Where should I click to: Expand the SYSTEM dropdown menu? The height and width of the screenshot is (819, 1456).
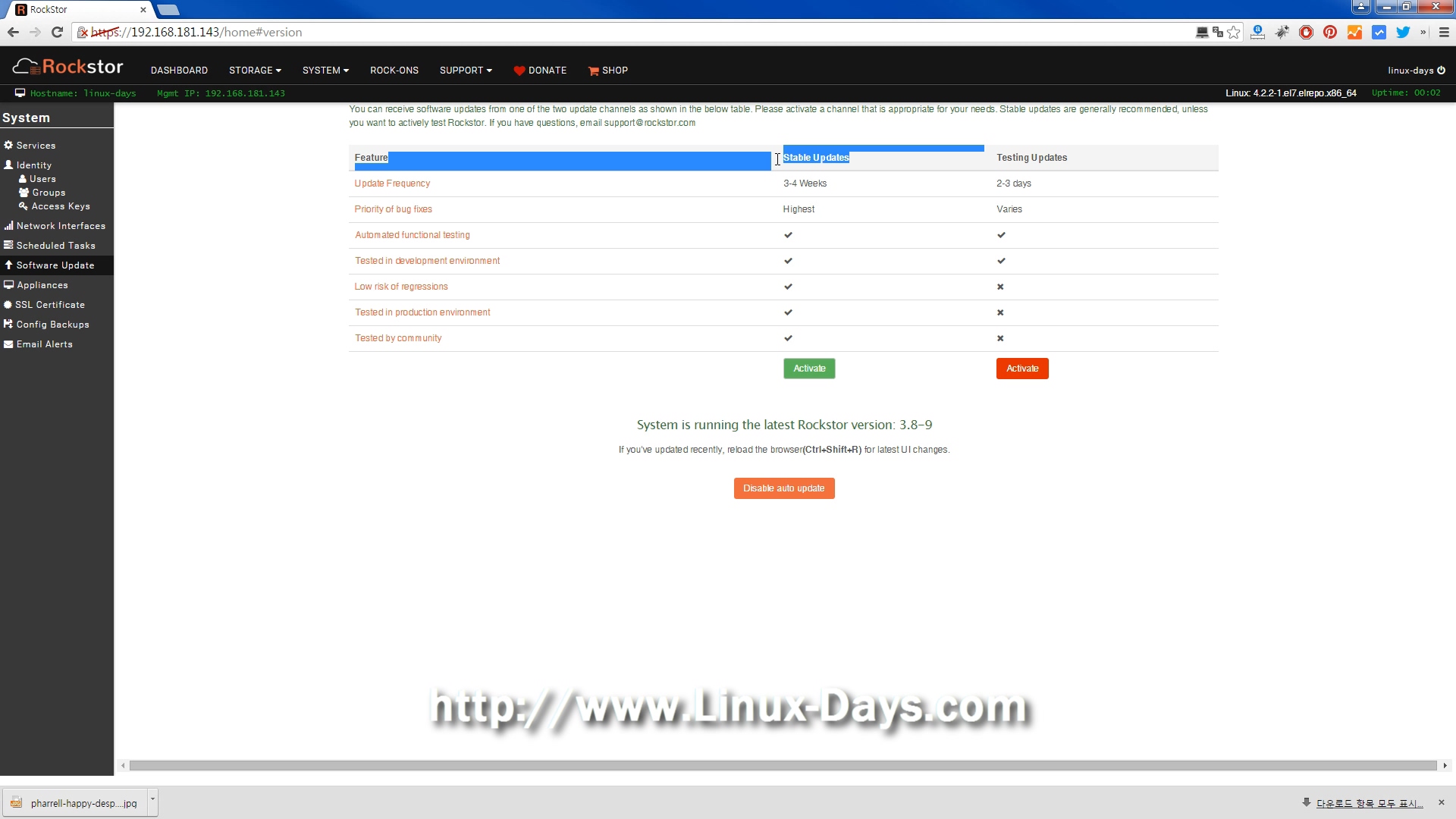325,71
